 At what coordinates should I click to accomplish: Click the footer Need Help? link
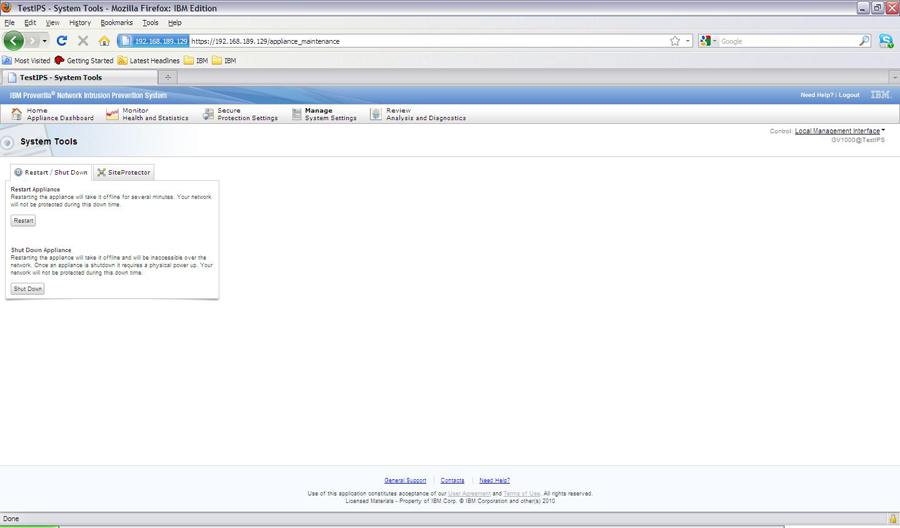coord(494,480)
